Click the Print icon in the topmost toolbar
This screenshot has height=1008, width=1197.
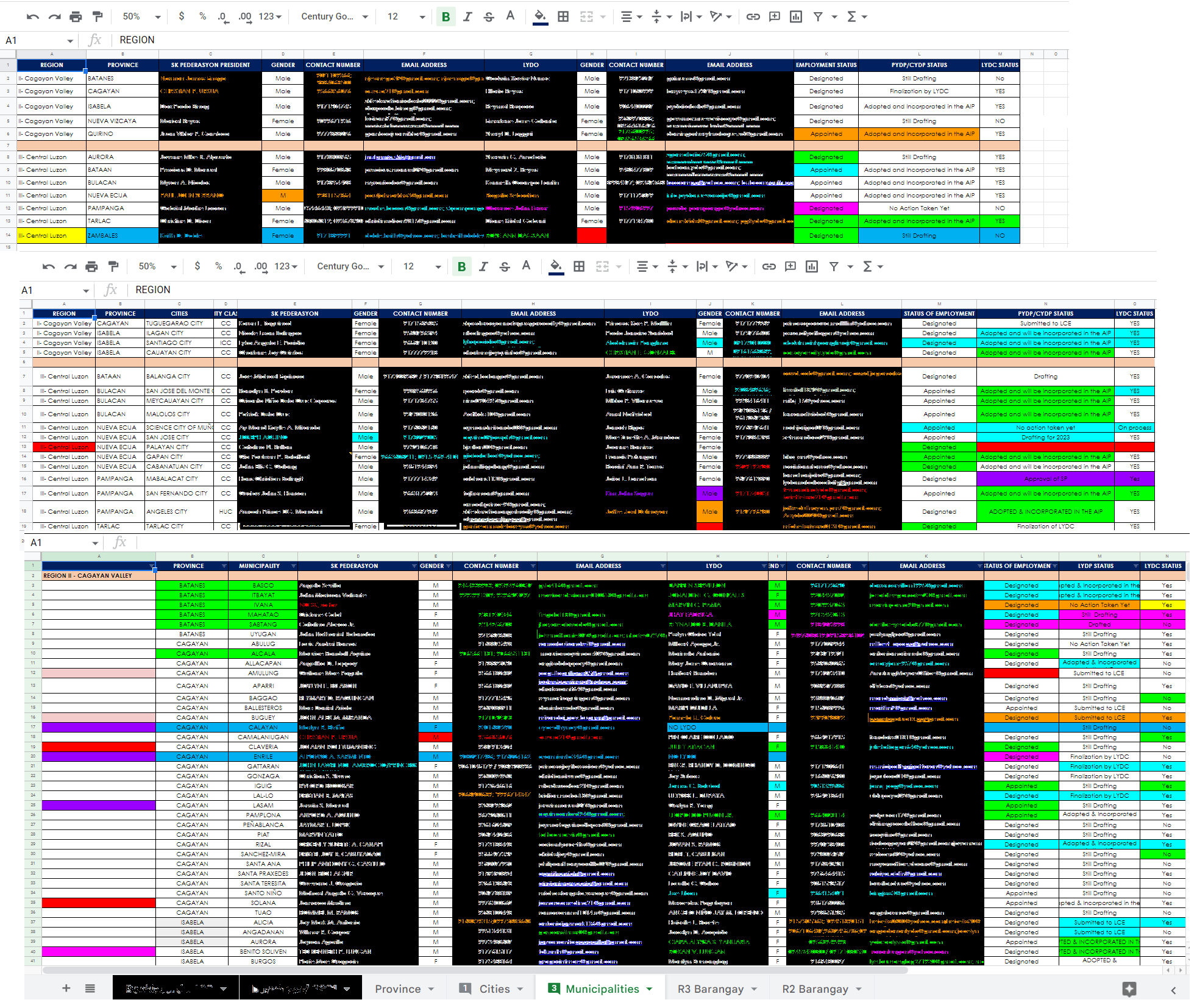click(76, 16)
